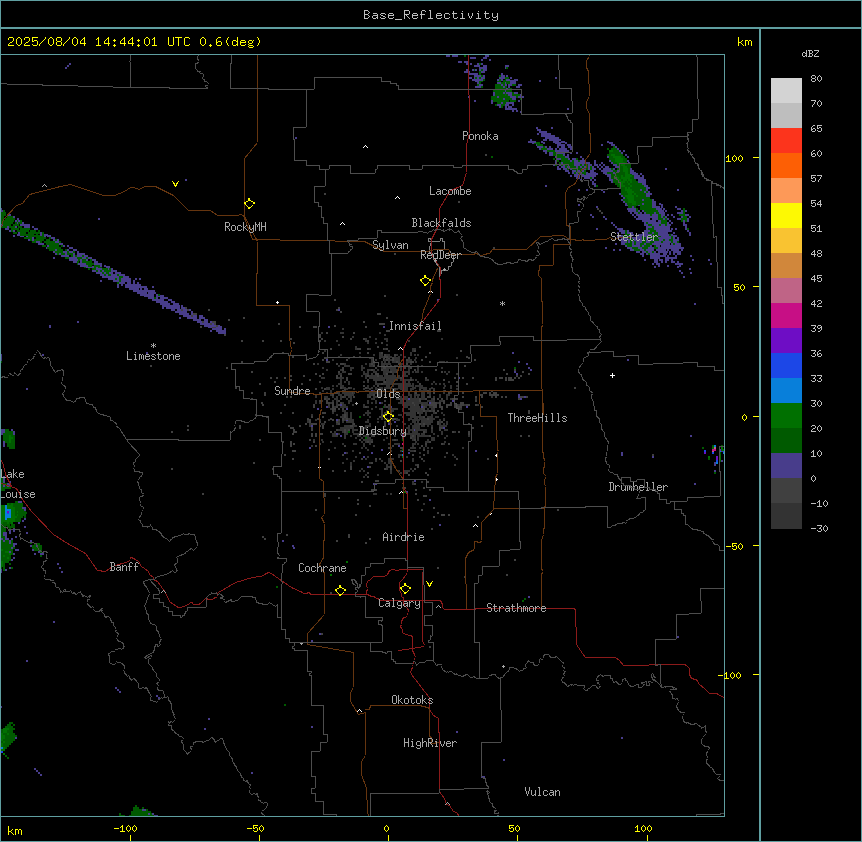Click the Sundre city label
Image resolution: width=862 pixels, height=842 pixels.
[292, 391]
